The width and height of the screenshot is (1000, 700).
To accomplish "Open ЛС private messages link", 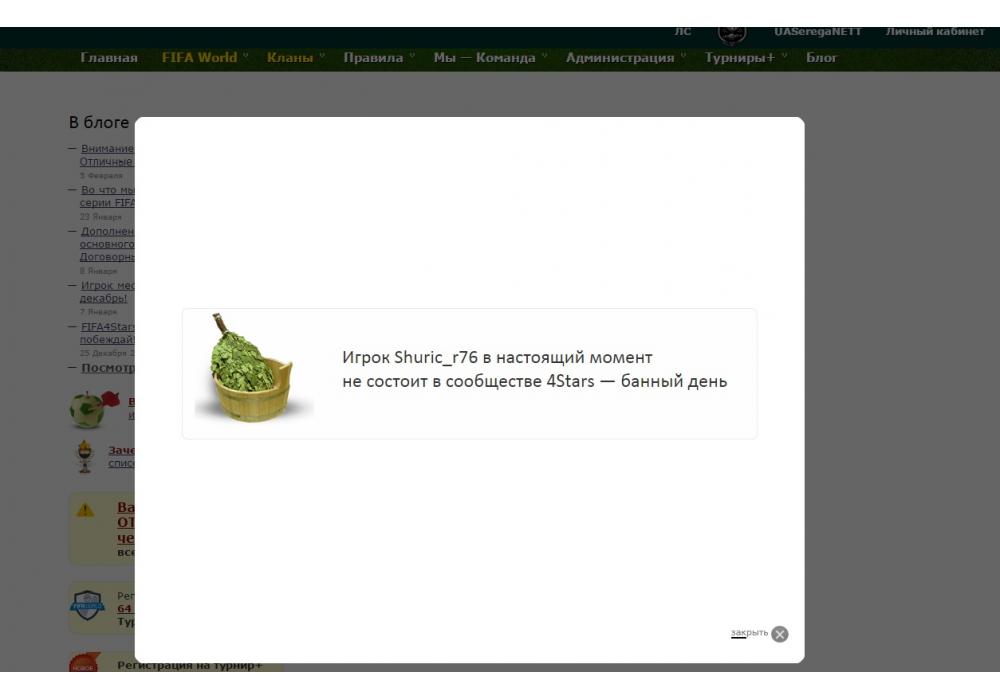I will pyautogui.click(x=683, y=32).
